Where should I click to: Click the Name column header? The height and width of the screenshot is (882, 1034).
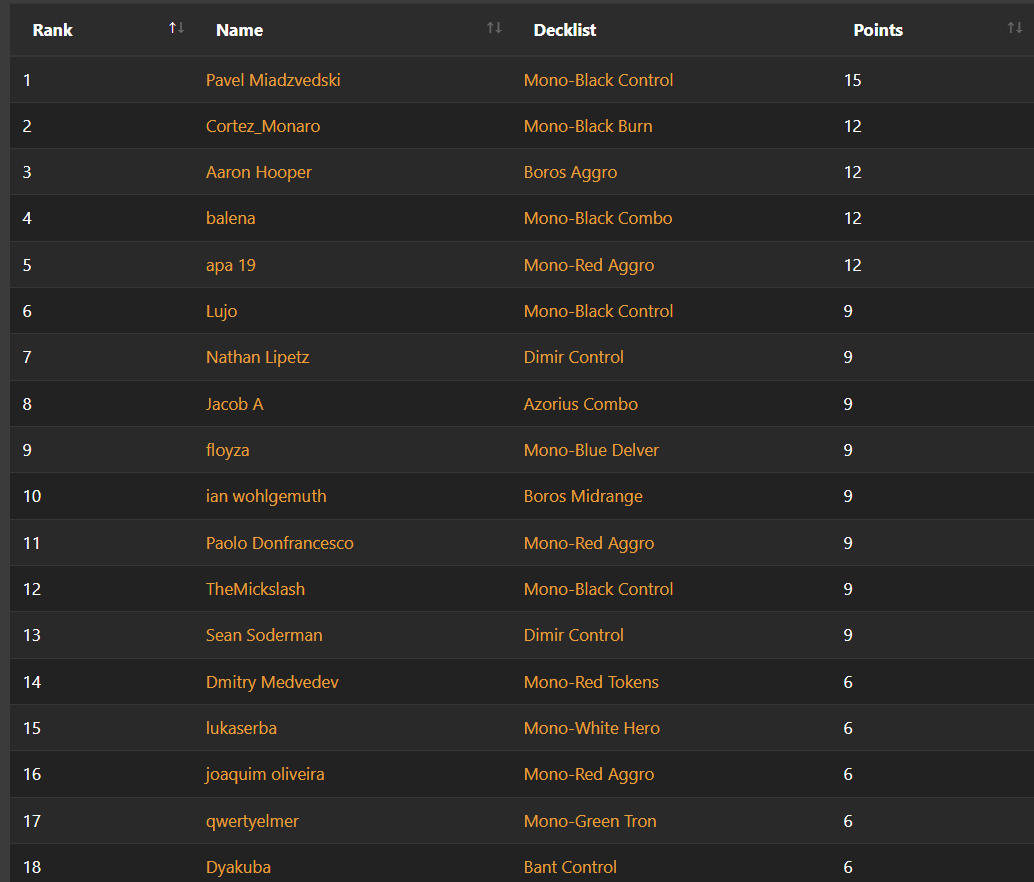click(x=239, y=30)
